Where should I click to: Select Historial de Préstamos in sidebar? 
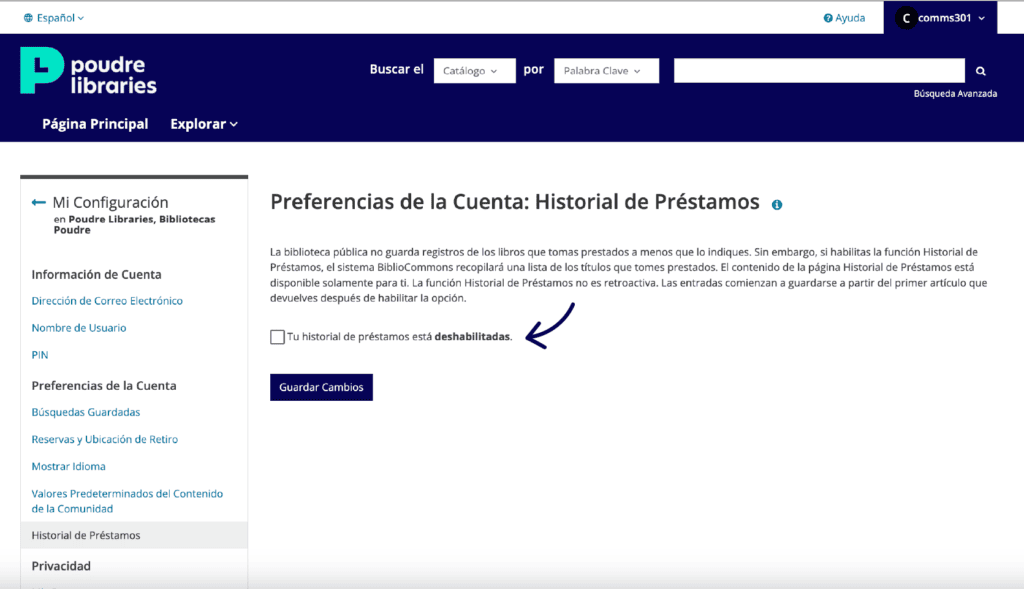[86, 535]
